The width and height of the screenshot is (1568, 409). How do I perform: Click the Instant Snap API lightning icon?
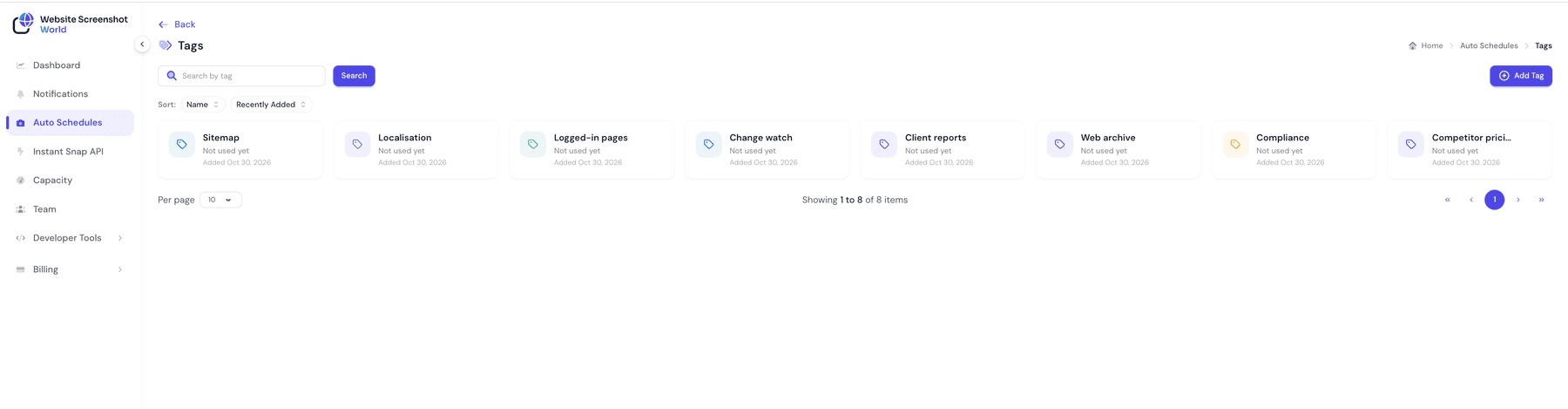click(21, 152)
